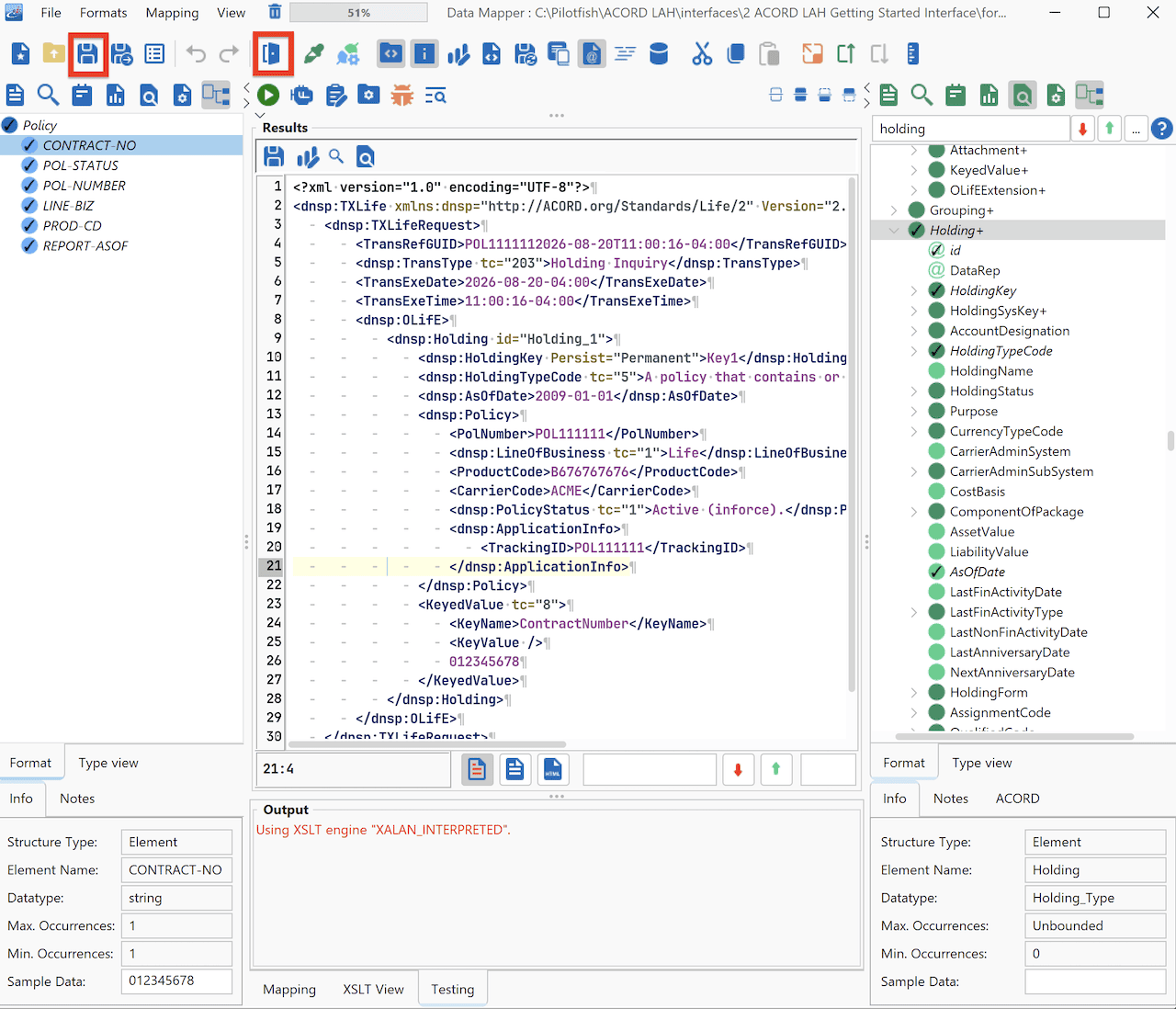Click the green up arrow next to holding search

[x=1109, y=129]
